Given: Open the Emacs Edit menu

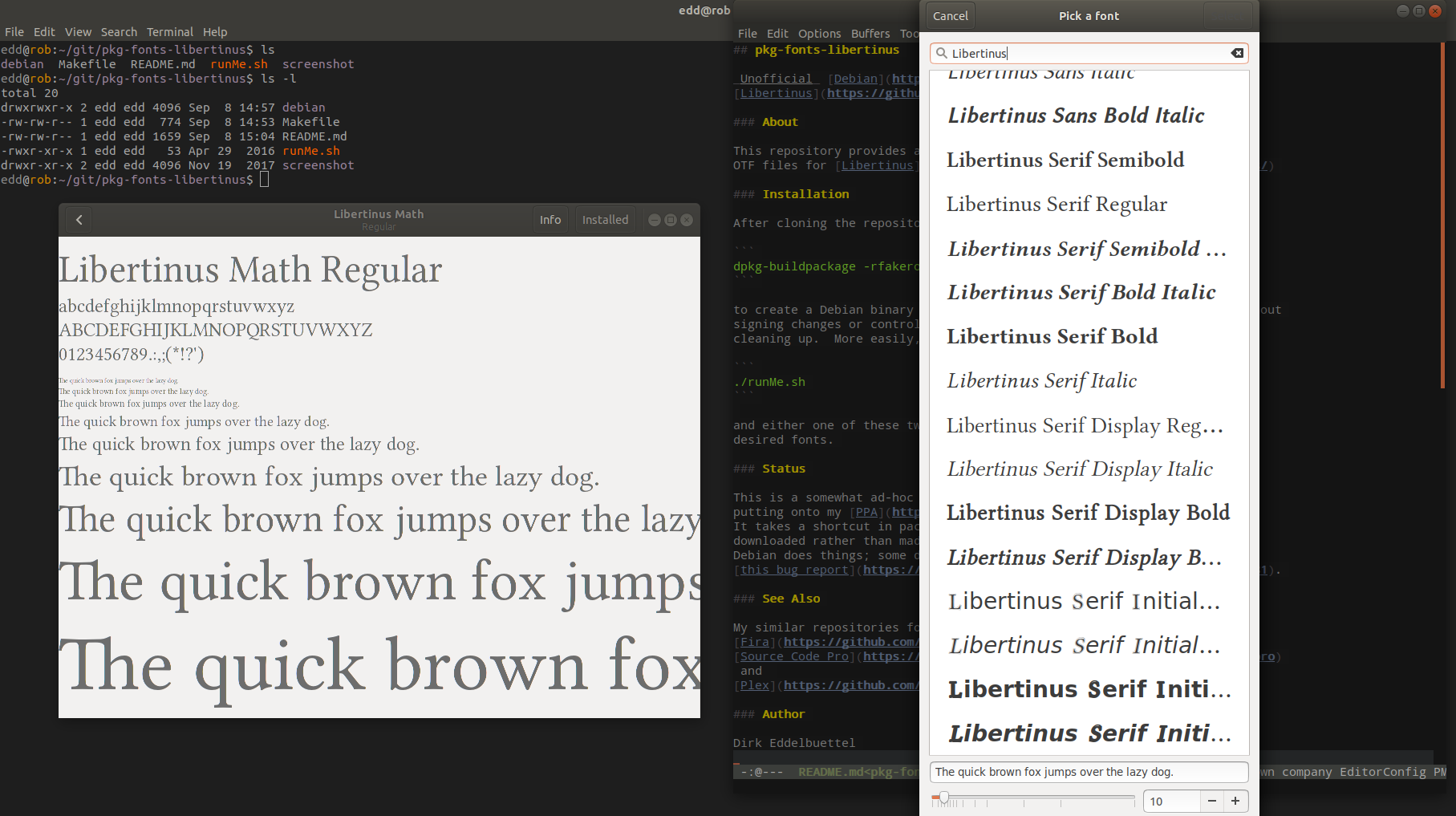Looking at the screenshot, I should 777,34.
